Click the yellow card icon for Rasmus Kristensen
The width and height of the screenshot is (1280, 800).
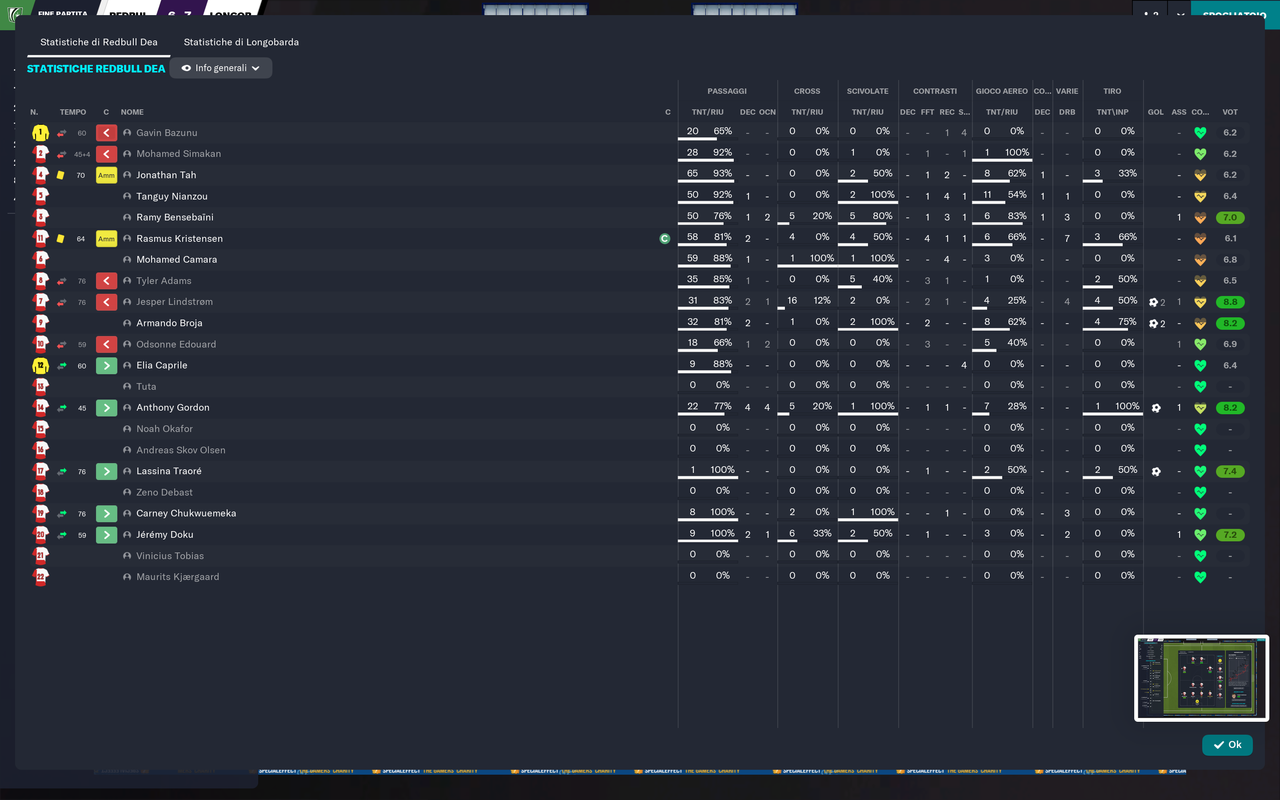(61, 239)
